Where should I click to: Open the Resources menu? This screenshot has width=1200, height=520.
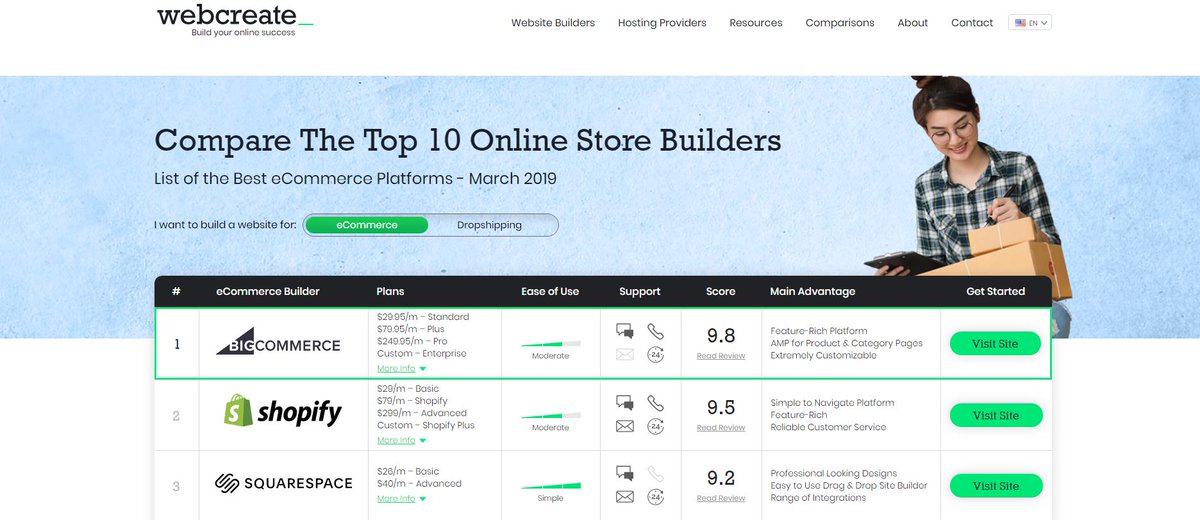756,23
